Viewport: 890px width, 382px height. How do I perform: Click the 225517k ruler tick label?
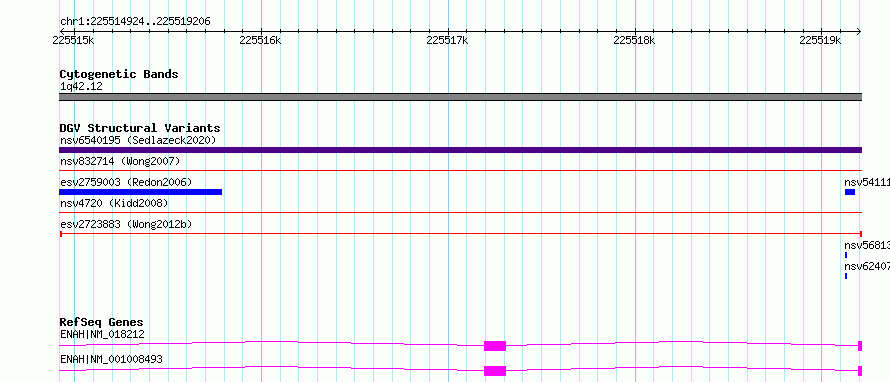point(447,41)
